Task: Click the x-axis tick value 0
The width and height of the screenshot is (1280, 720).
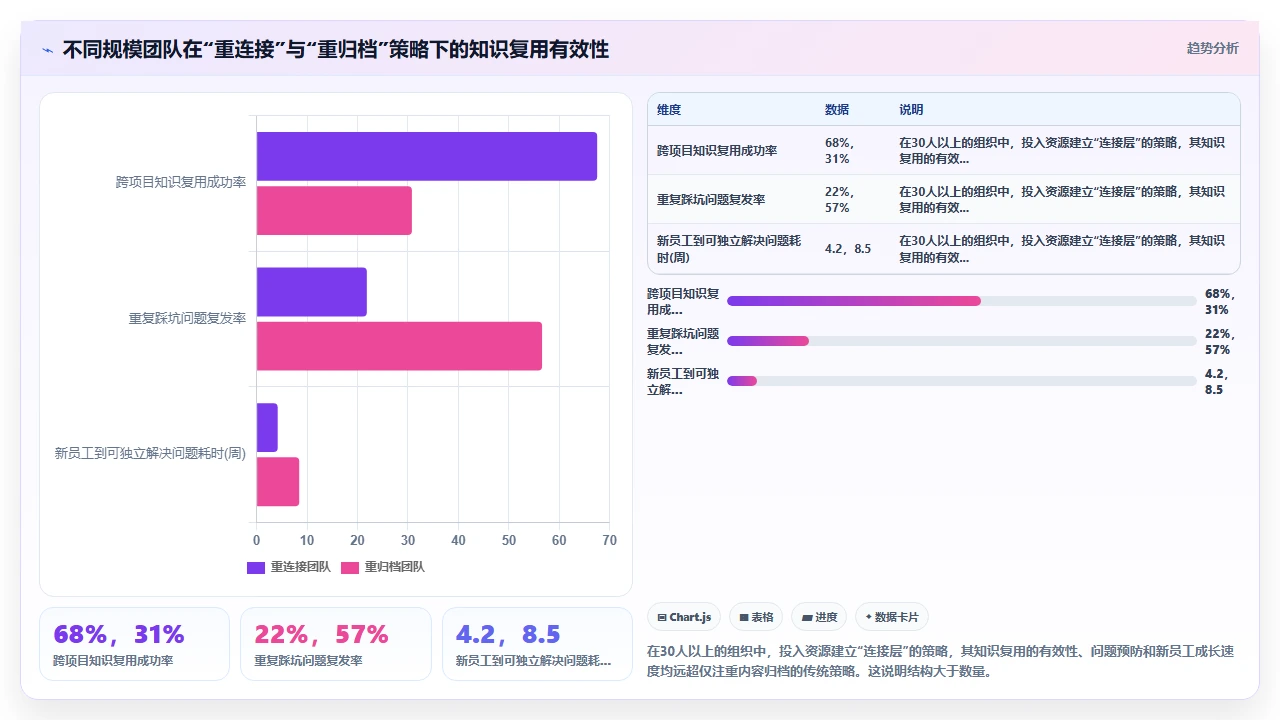Action: pos(257,541)
